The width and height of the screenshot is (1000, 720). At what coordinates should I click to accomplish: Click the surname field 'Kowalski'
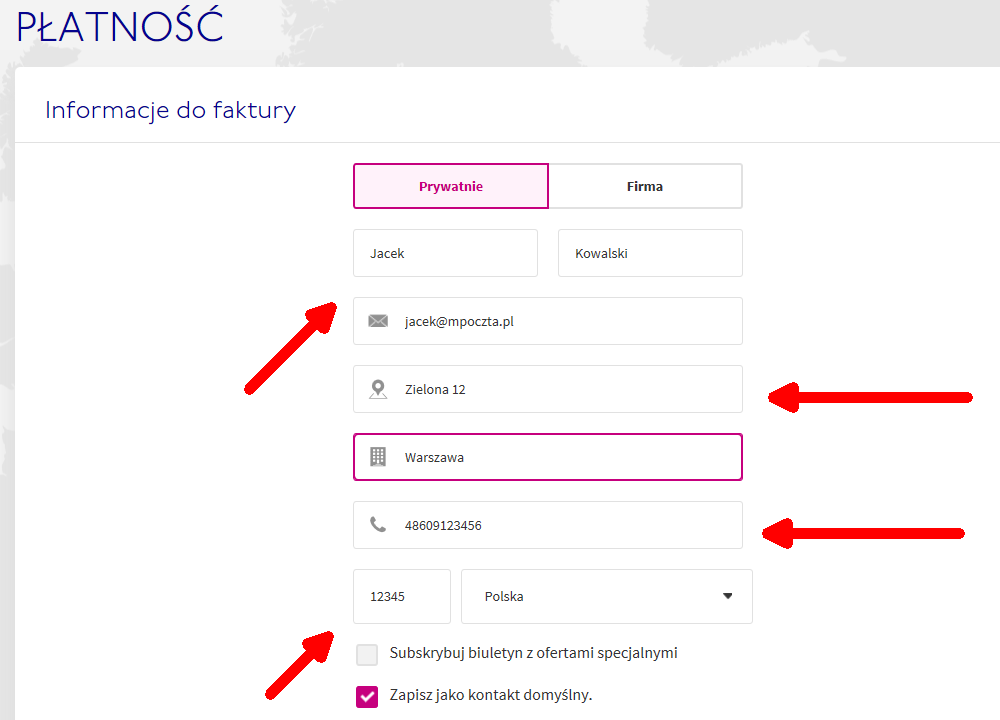pyautogui.click(x=650, y=253)
